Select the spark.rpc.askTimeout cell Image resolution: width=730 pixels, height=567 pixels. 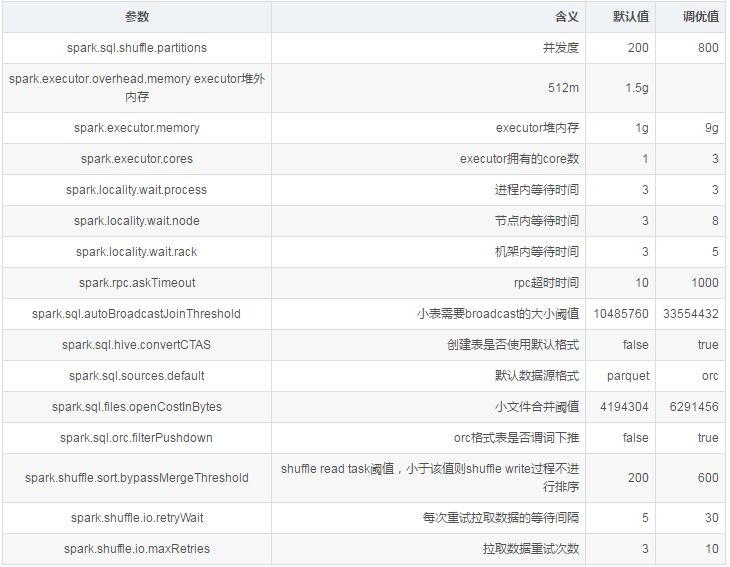pos(137,283)
